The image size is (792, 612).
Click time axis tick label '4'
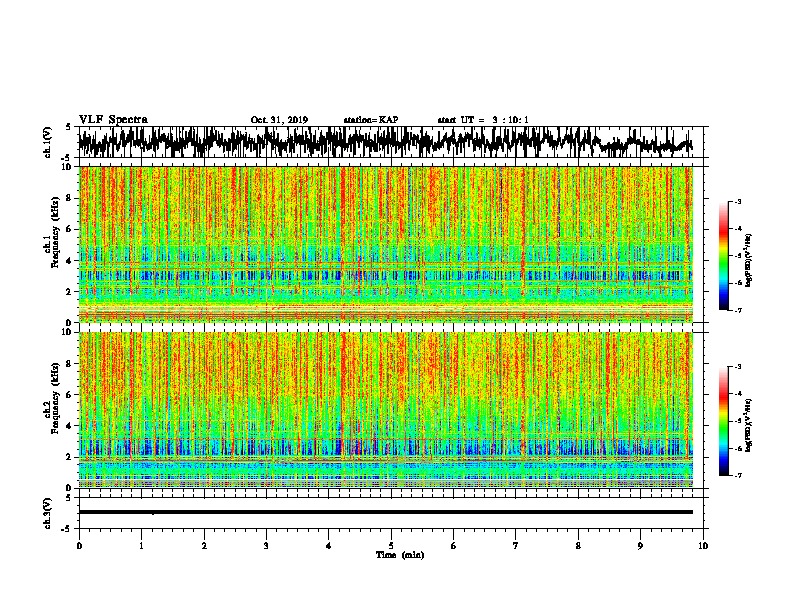[x=329, y=546]
